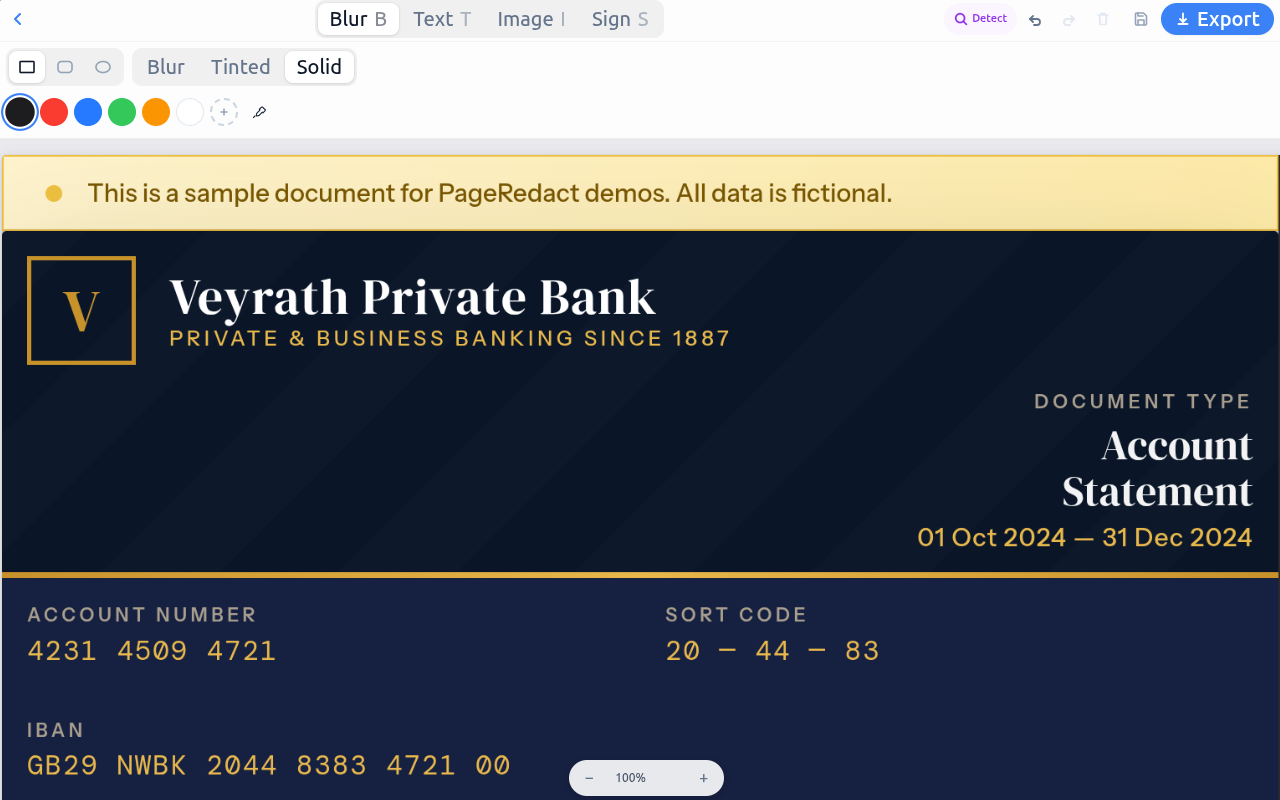This screenshot has width=1280, height=800.
Task: Click the sample document notice text
Action: point(490,193)
